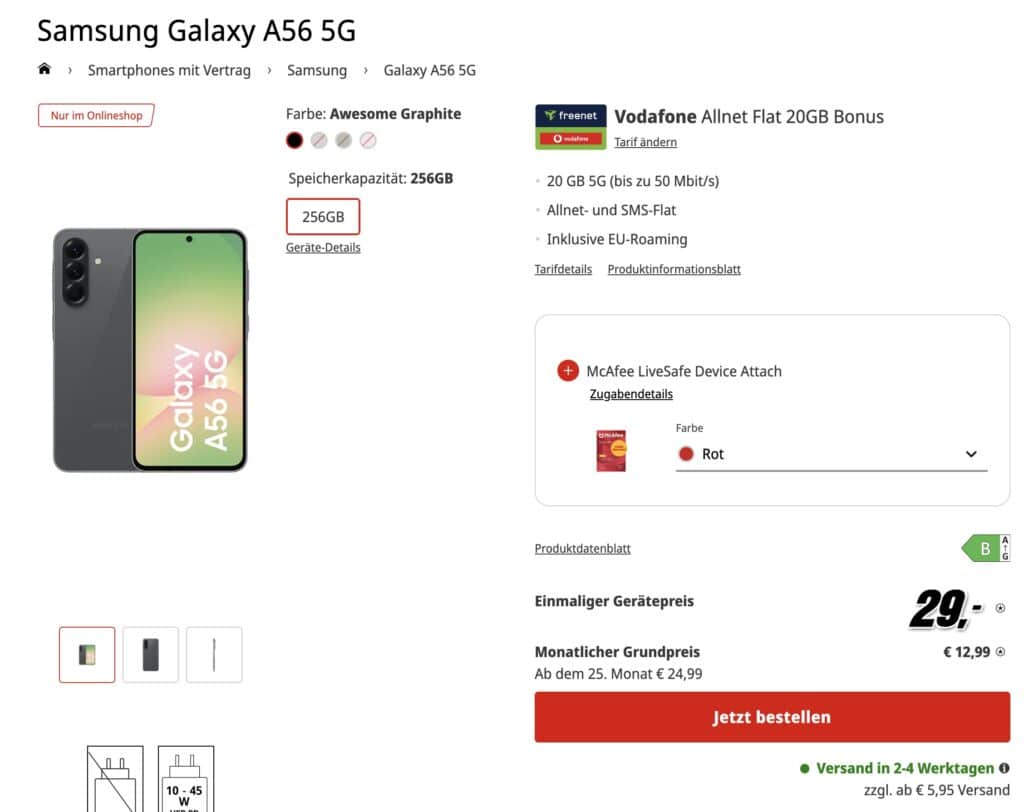Go to Samsung breadcrumb item

[317, 70]
